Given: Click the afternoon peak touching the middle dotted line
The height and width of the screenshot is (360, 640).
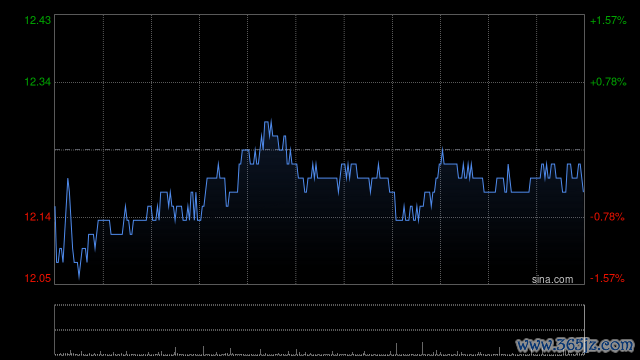Looking at the screenshot, I should click(442, 149).
